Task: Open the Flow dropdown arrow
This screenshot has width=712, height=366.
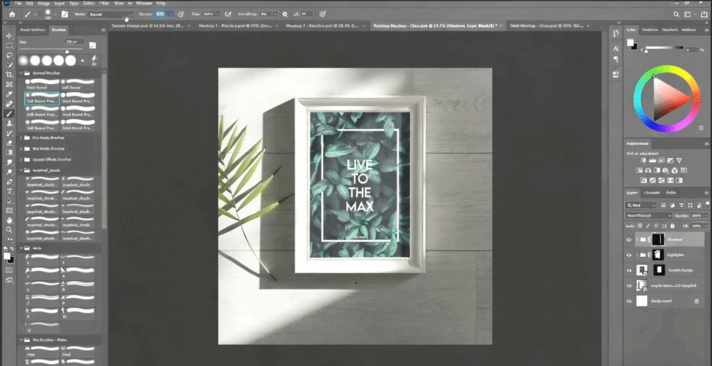Action: (x=217, y=15)
